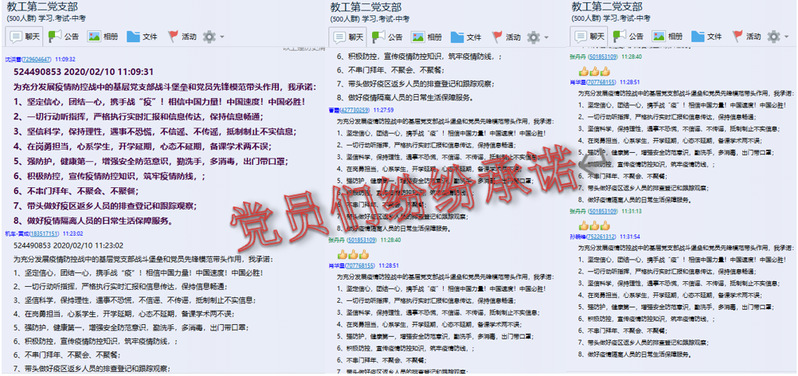The image size is (798, 376).
Task: Select the 活动 flag icon in the middle window
Action: click(497, 37)
